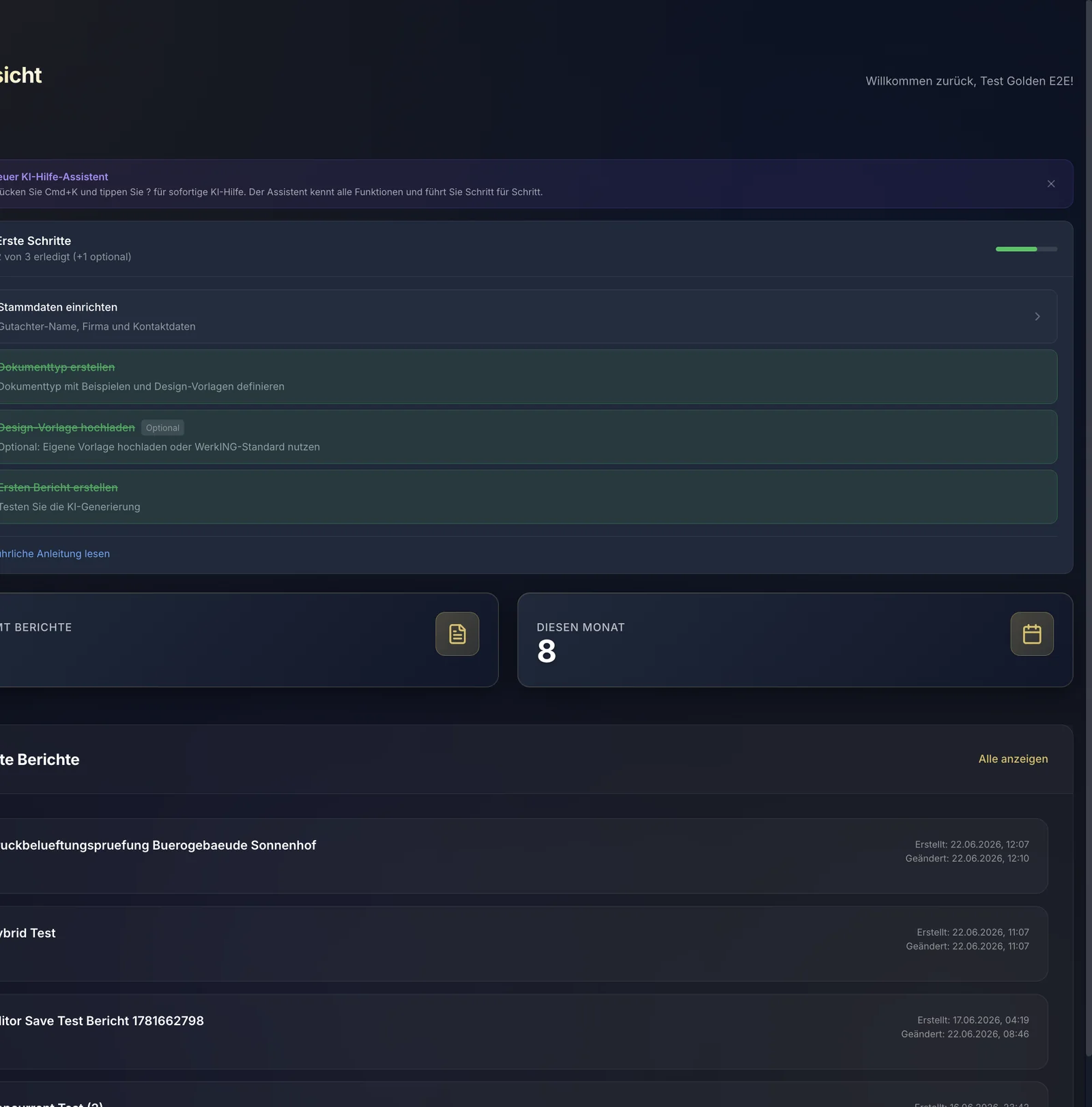Click the Optional badge

162,428
